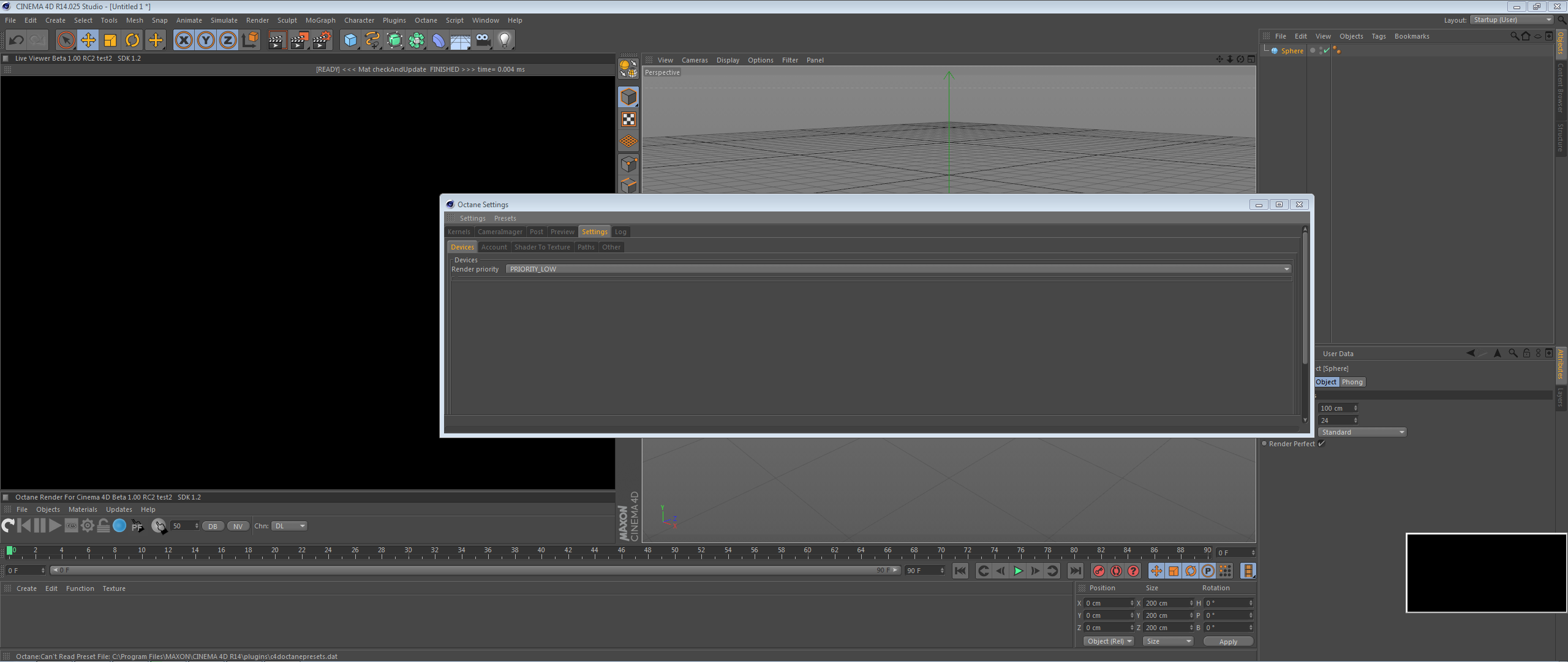Open the Render priority dropdown
Viewport: 1568px width, 662px height.
coord(899,269)
